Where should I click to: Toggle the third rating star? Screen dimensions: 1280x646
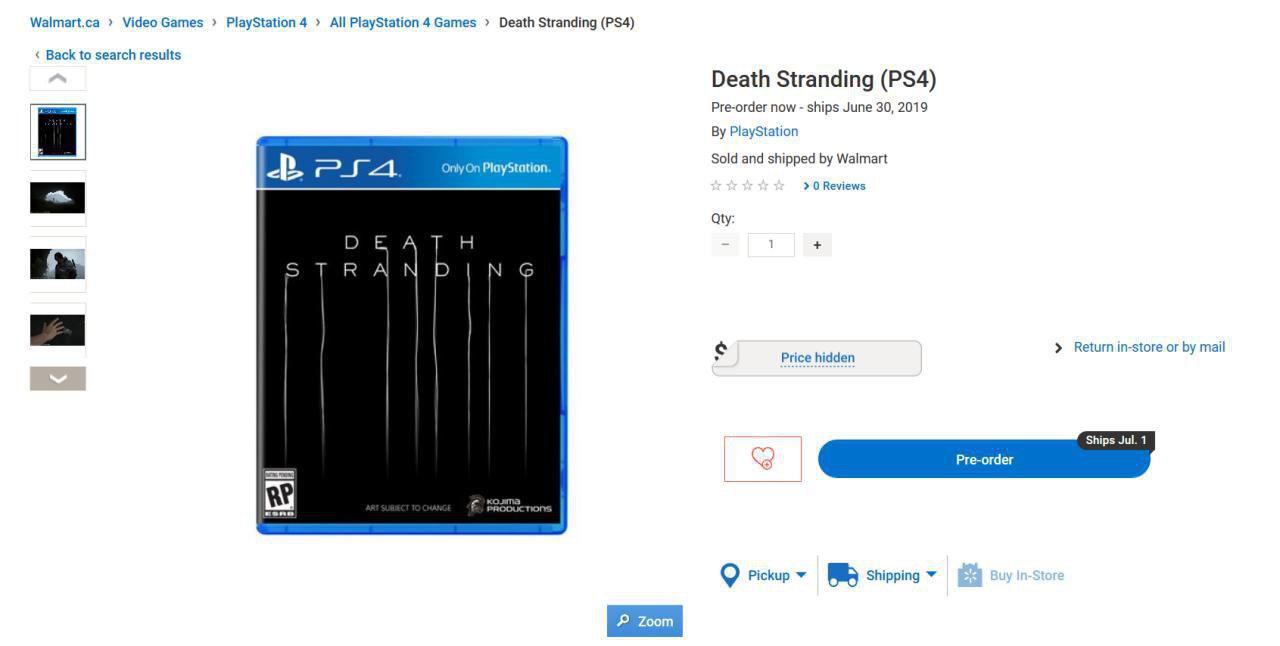click(x=747, y=185)
